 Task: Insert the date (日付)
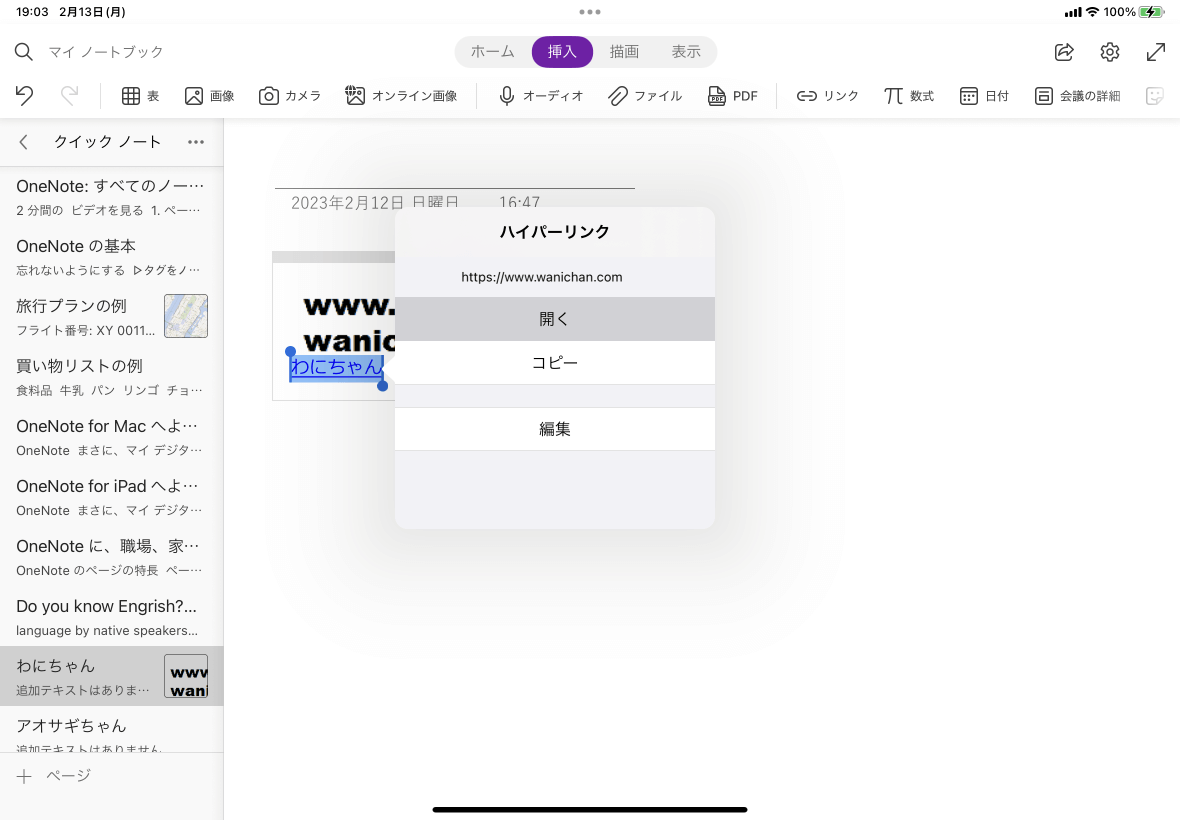pyautogui.click(x=984, y=96)
